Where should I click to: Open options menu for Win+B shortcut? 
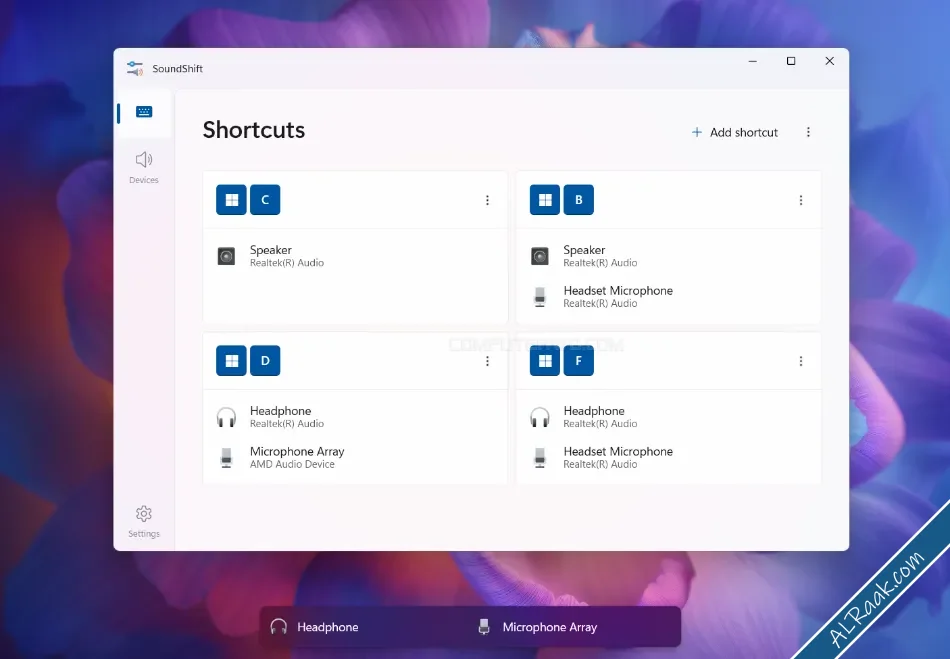click(x=801, y=200)
